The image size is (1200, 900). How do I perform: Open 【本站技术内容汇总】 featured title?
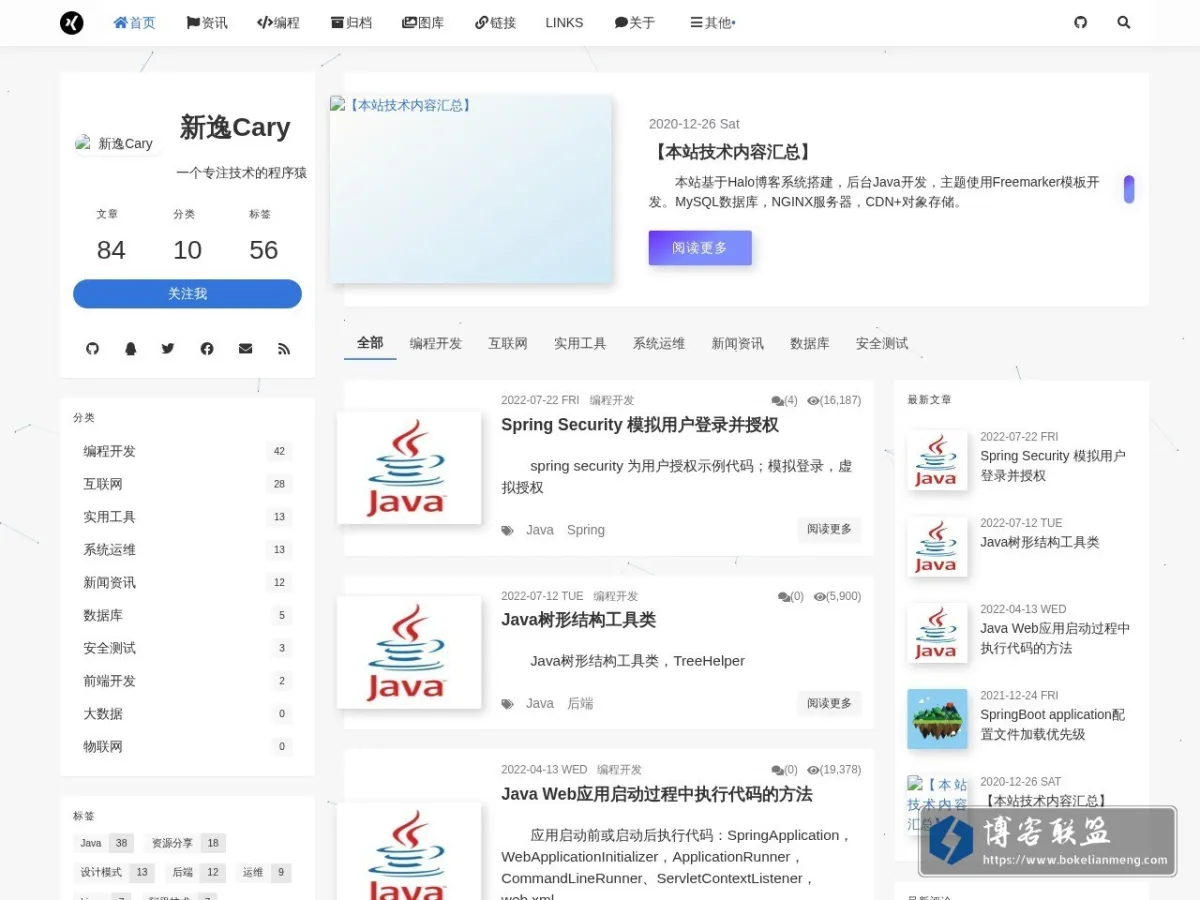(x=731, y=152)
